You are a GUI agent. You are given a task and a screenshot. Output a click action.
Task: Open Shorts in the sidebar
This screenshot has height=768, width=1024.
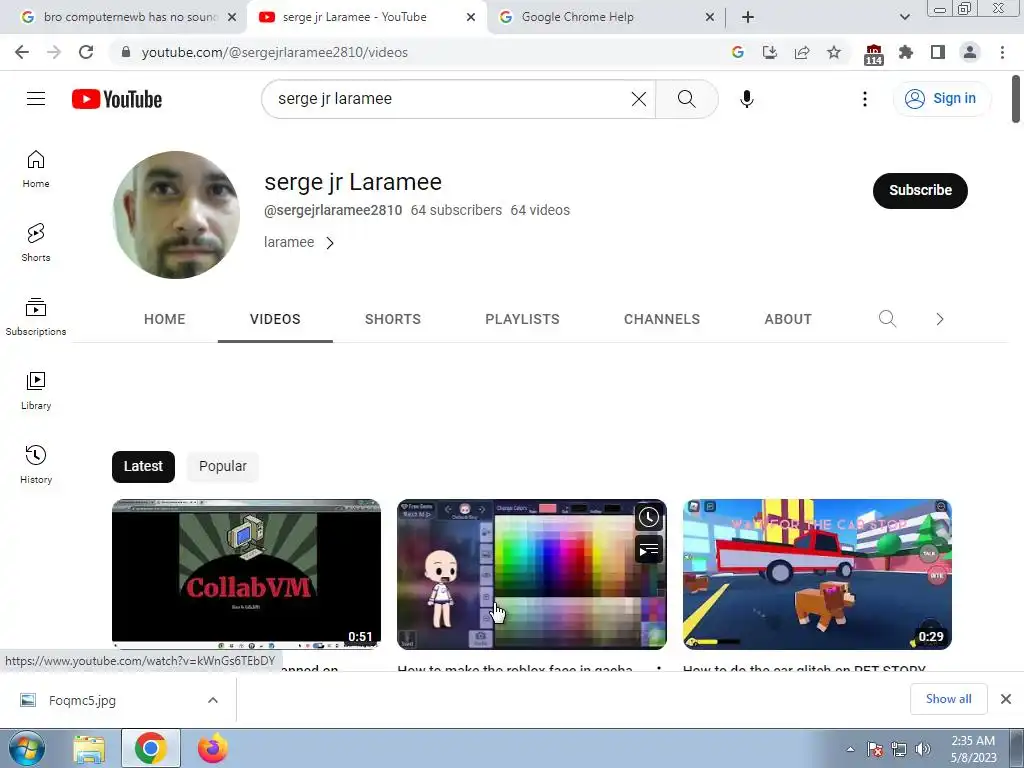[36, 243]
